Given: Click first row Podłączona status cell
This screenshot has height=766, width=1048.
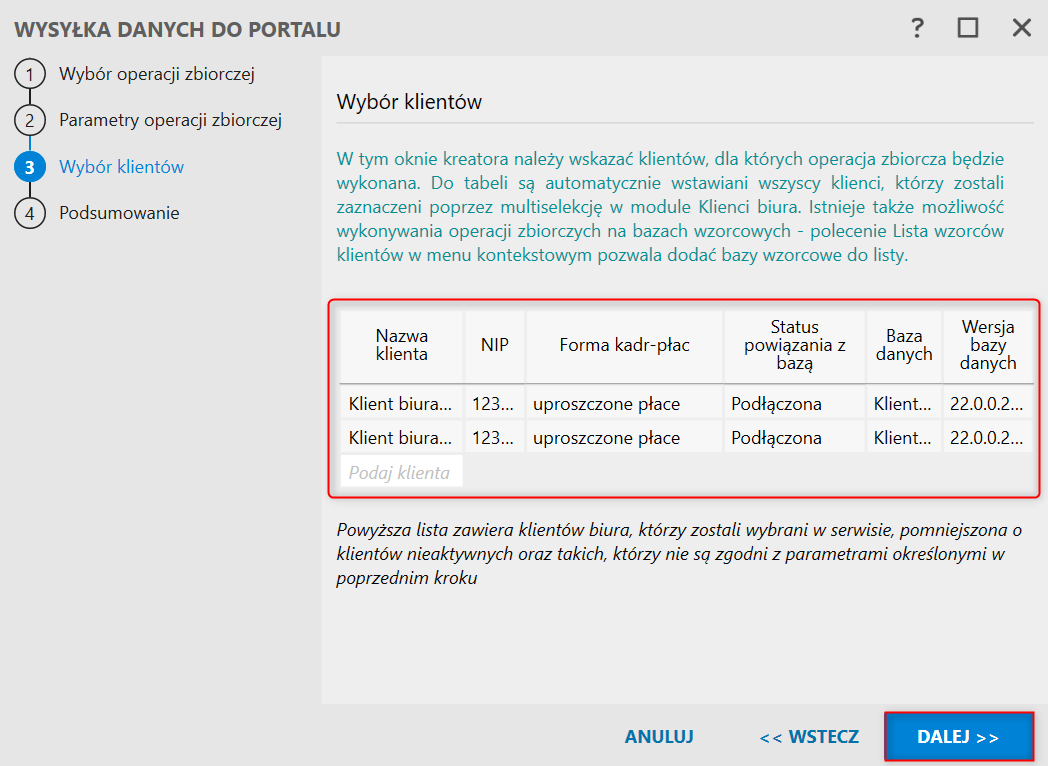Looking at the screenshot, I should (795, 404).
